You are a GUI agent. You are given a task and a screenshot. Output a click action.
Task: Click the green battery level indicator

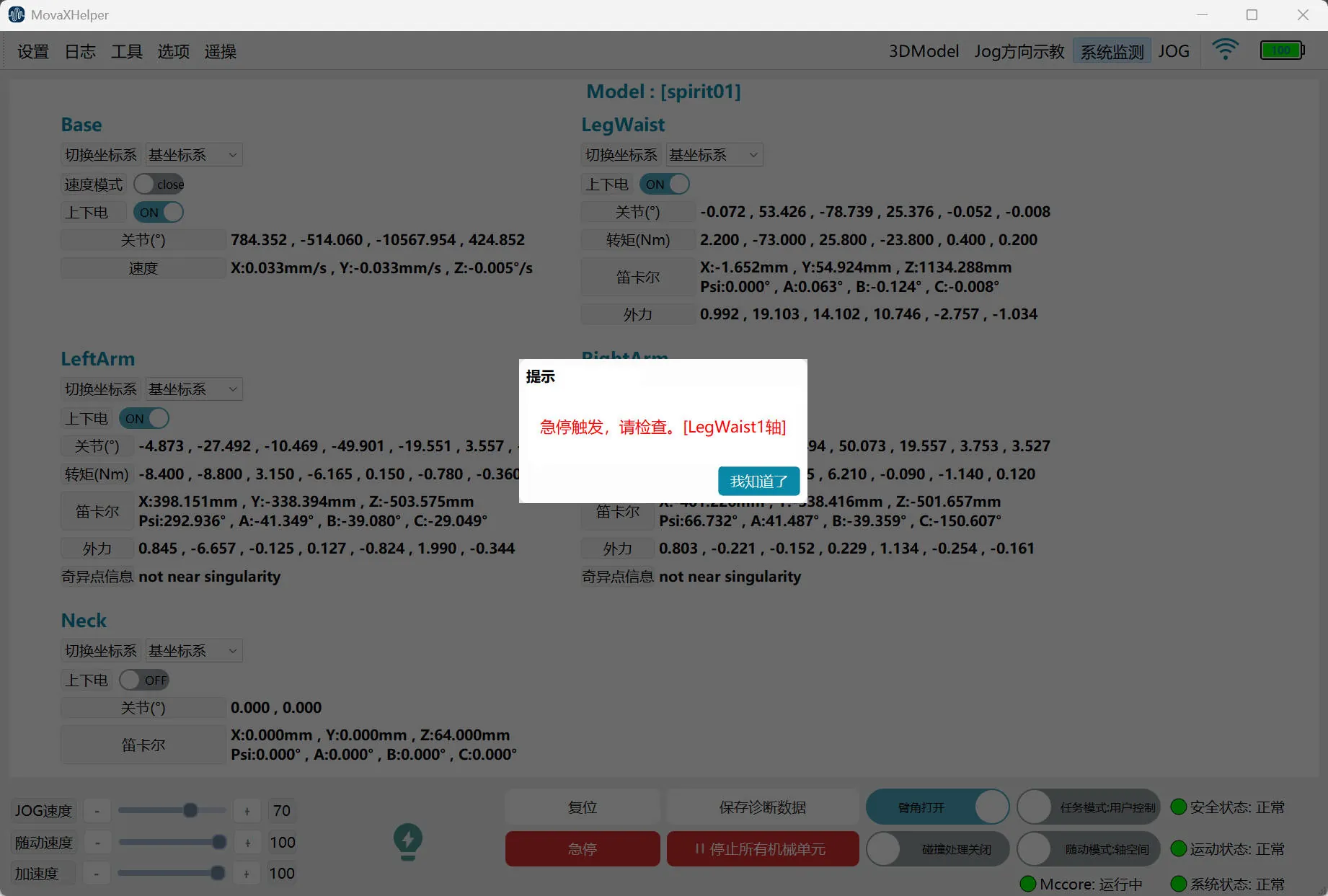(x=1281, y=50)
